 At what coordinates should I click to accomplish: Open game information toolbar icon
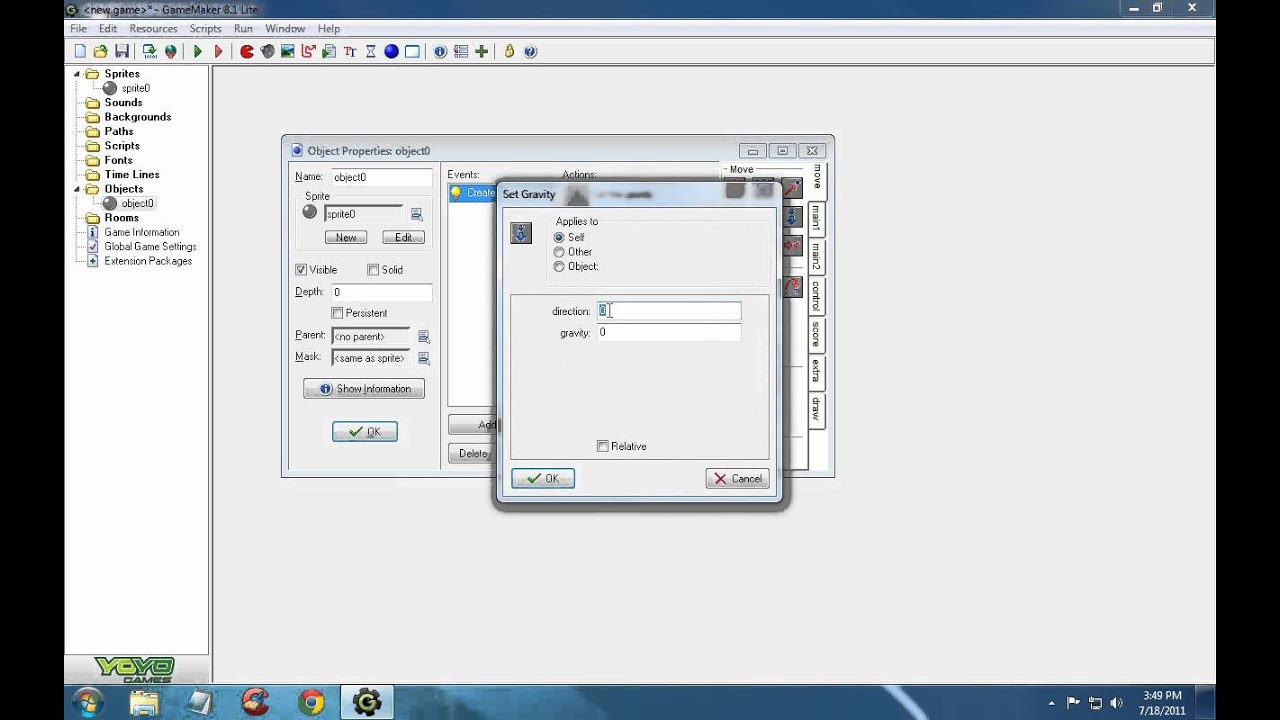point(440,51)
